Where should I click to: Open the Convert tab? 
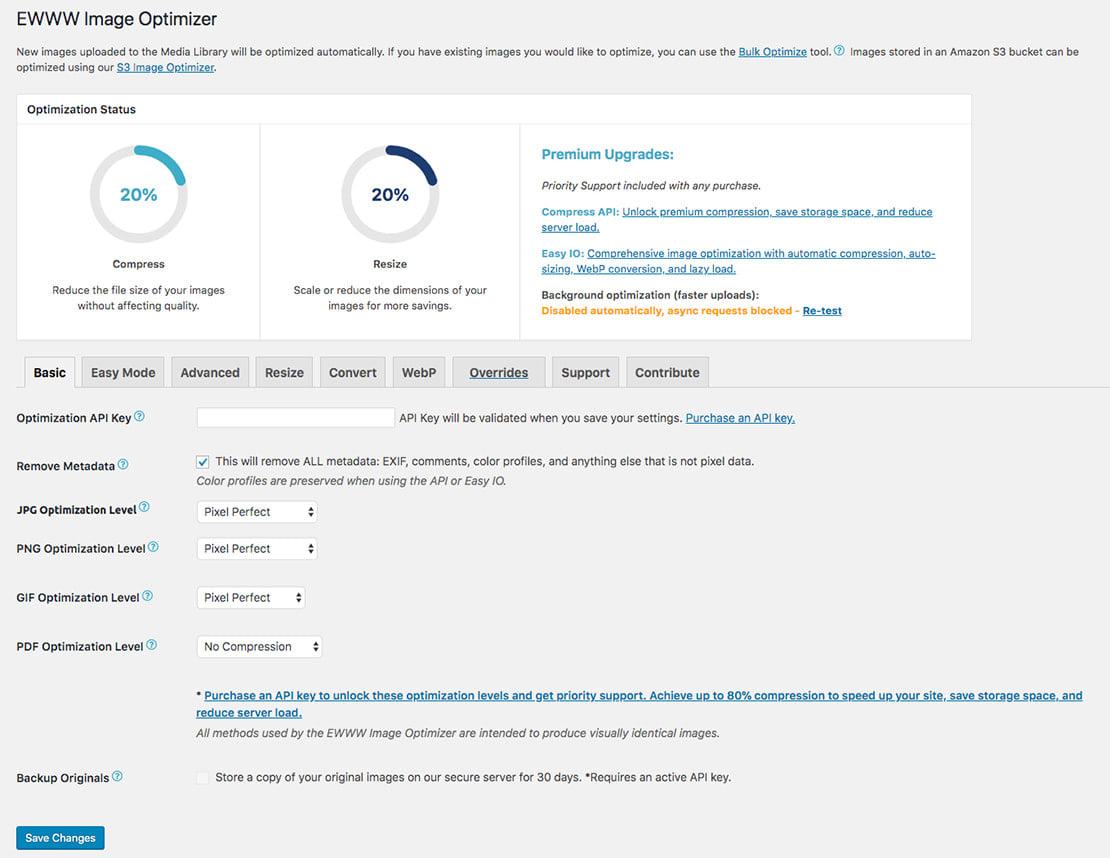353,372
